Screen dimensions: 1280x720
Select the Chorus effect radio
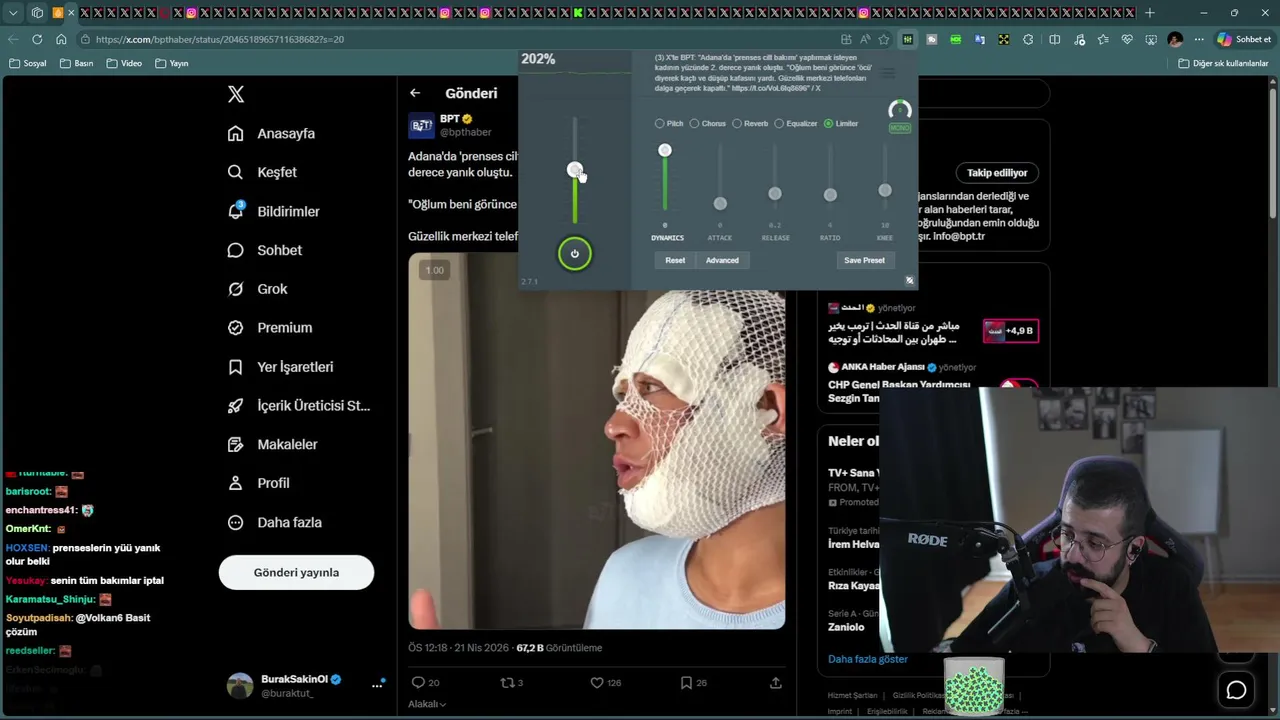(694, 123)
